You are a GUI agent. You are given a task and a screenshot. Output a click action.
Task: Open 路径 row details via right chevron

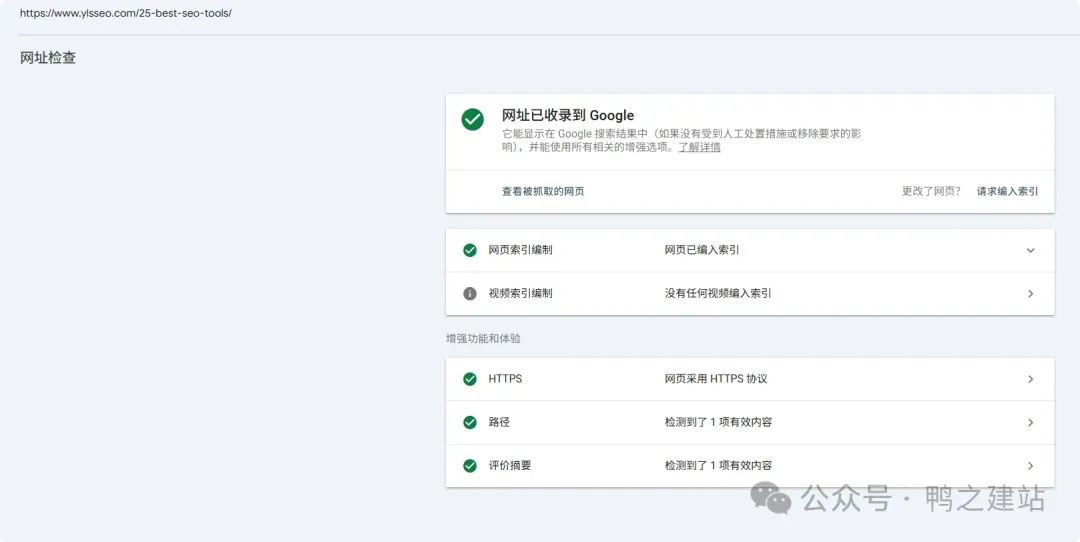click(1030, 422)
